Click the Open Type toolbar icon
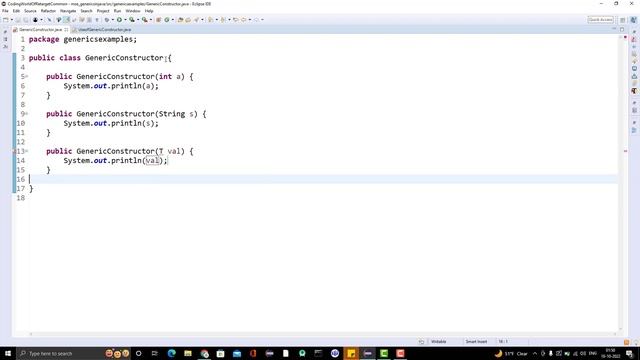Viewport: 640px width, 360px height. point(180,20)
